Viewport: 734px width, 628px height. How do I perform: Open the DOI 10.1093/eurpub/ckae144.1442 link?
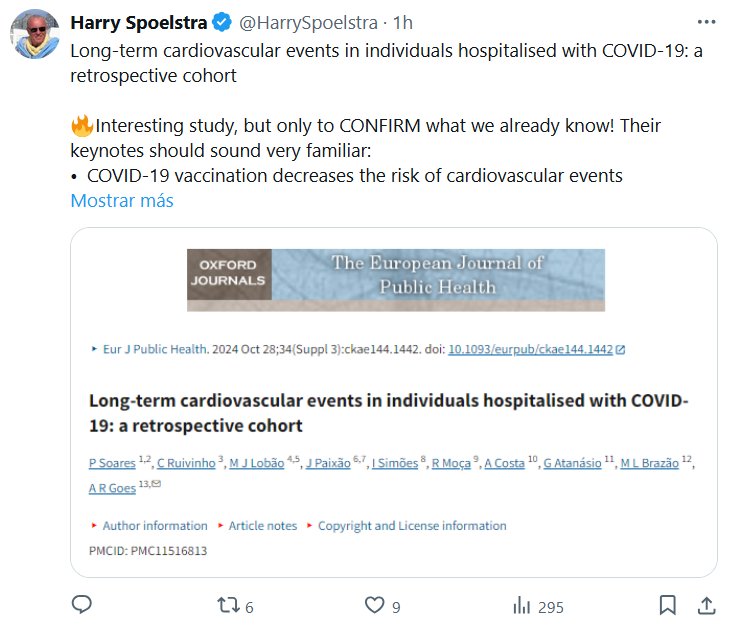pyautogui.click(x=530, y=350)
